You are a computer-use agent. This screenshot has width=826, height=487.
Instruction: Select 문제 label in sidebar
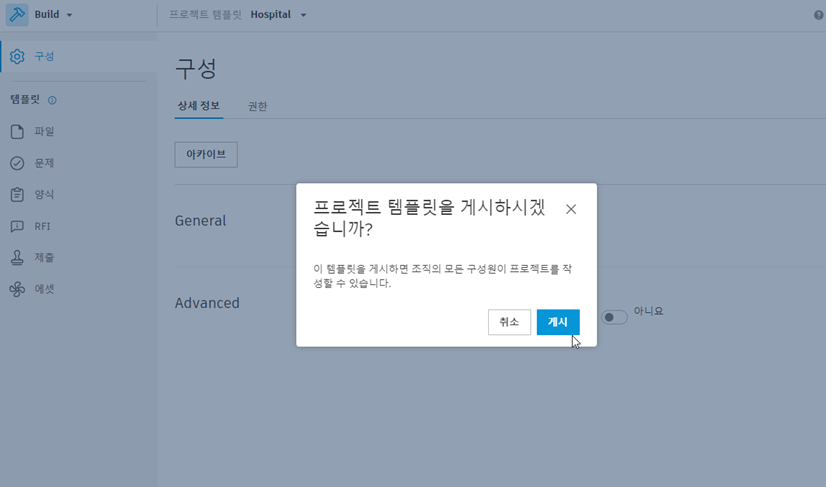click(44, 163)
